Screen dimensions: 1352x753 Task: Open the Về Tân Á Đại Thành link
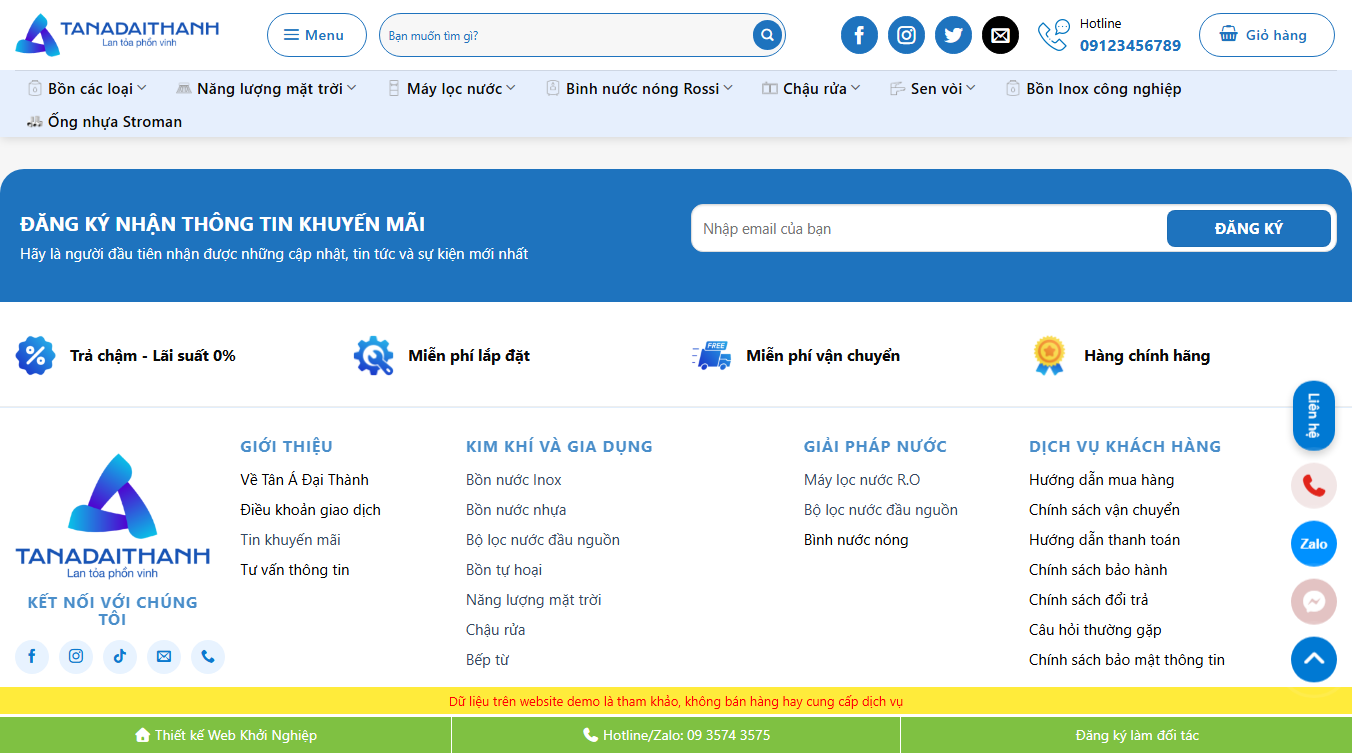coord(305,480)
